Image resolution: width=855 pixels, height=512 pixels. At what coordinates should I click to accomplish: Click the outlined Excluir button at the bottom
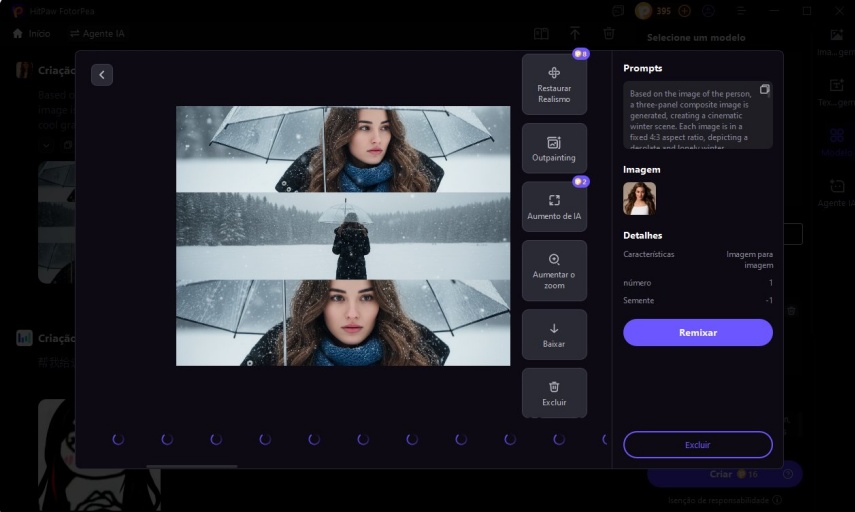697,445
